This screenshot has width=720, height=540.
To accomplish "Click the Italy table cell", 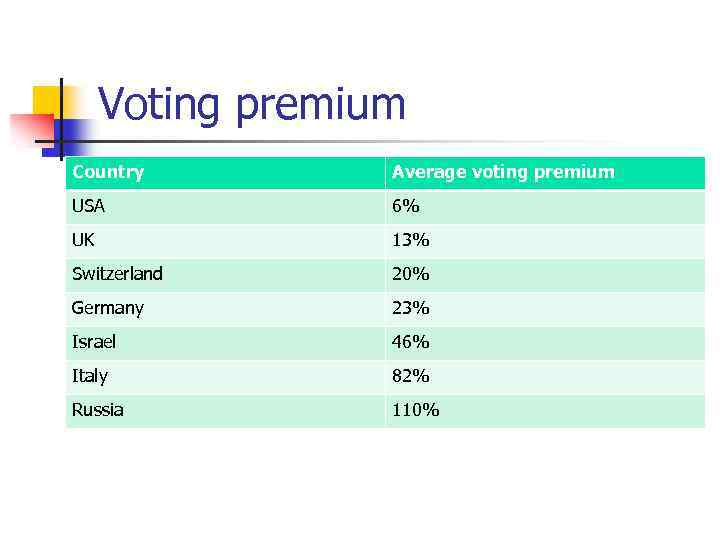I will click(x=90, y=376).
